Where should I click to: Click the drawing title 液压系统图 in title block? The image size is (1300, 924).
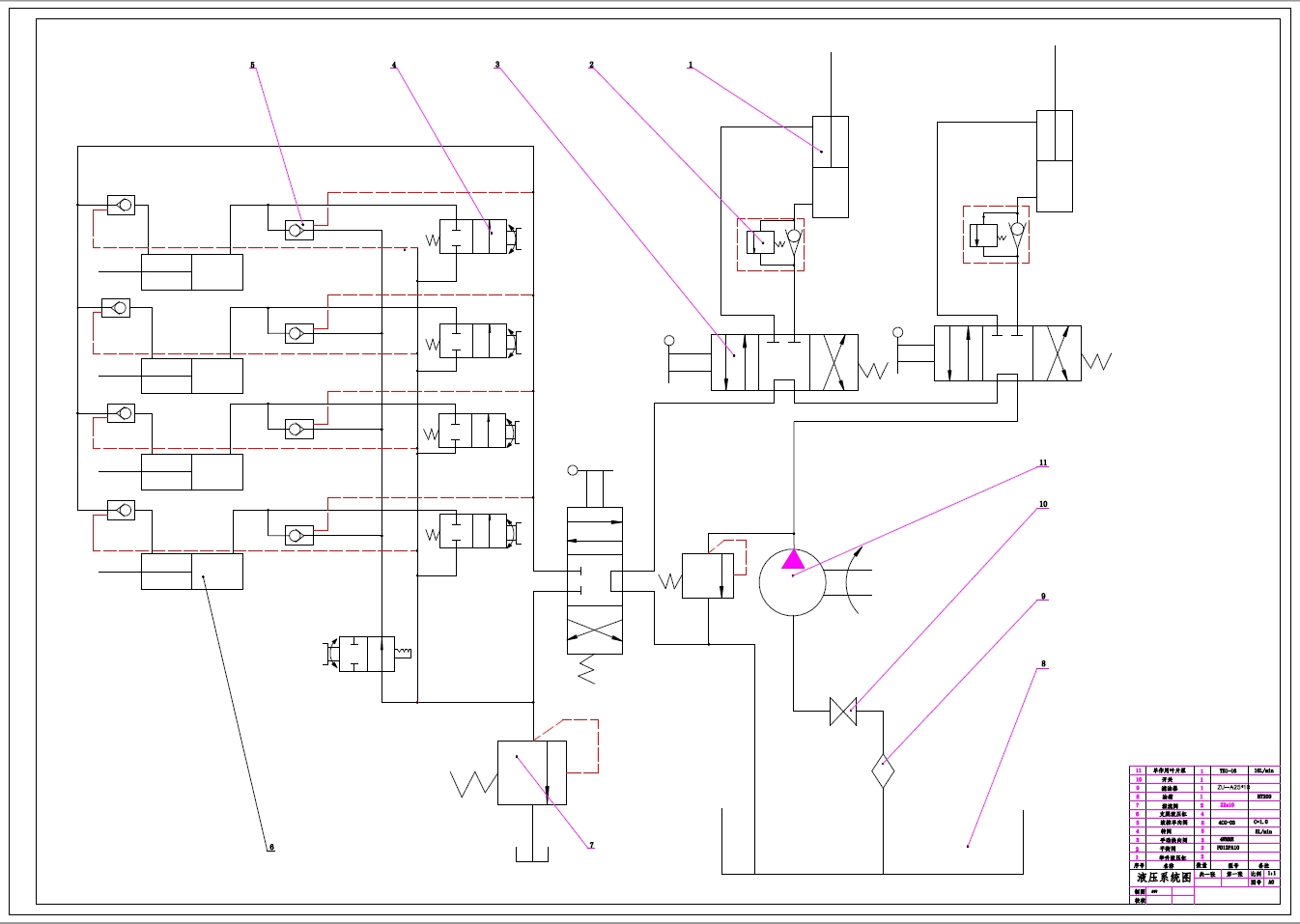tap(1164, 878)
